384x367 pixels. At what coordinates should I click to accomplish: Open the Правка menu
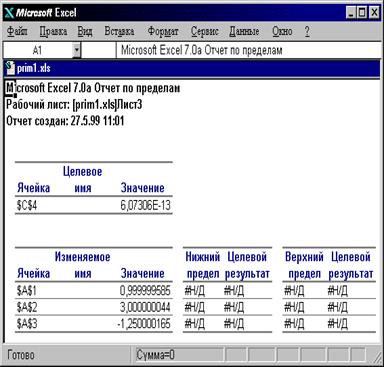[53, 32]
